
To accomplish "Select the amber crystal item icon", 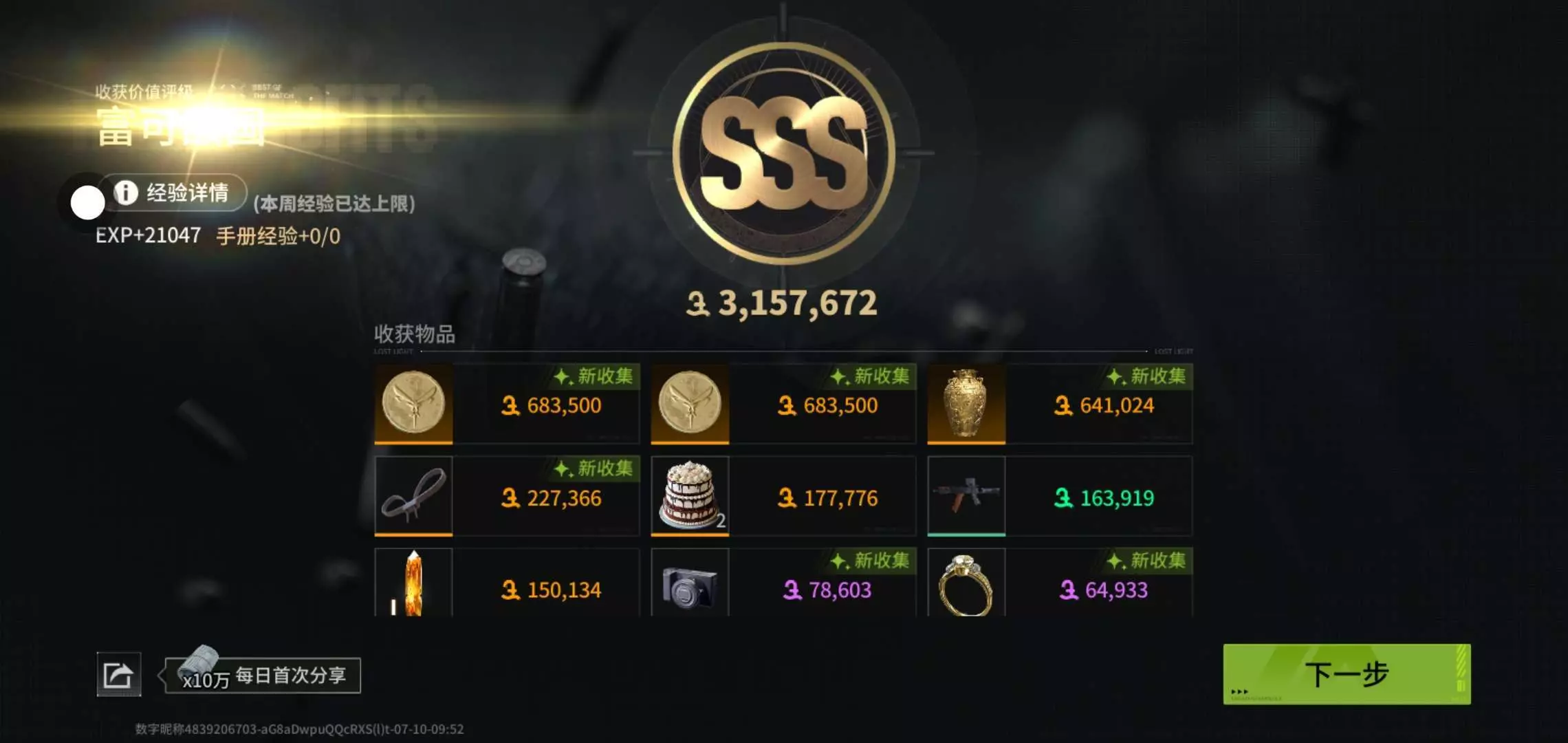I will (x=413, y=583).
